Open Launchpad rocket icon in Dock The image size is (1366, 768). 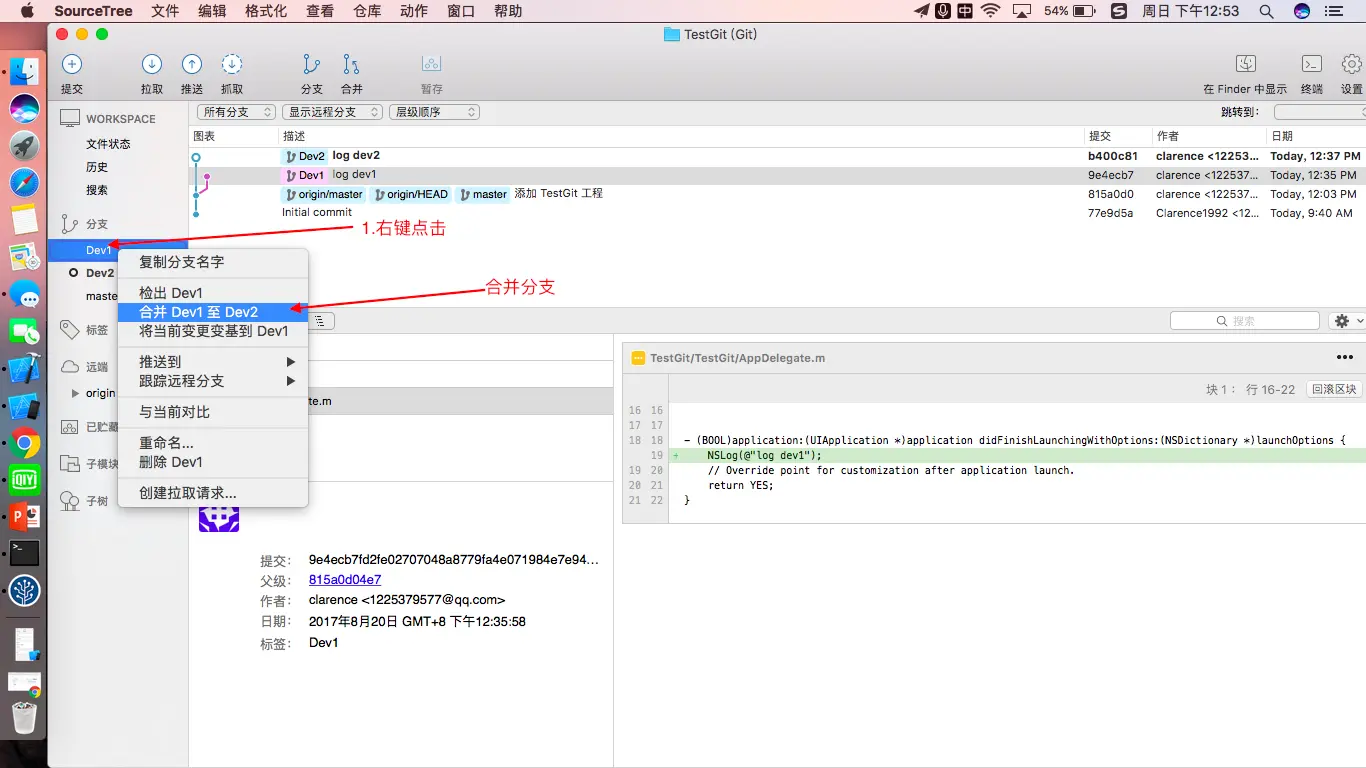click(24, 146)
